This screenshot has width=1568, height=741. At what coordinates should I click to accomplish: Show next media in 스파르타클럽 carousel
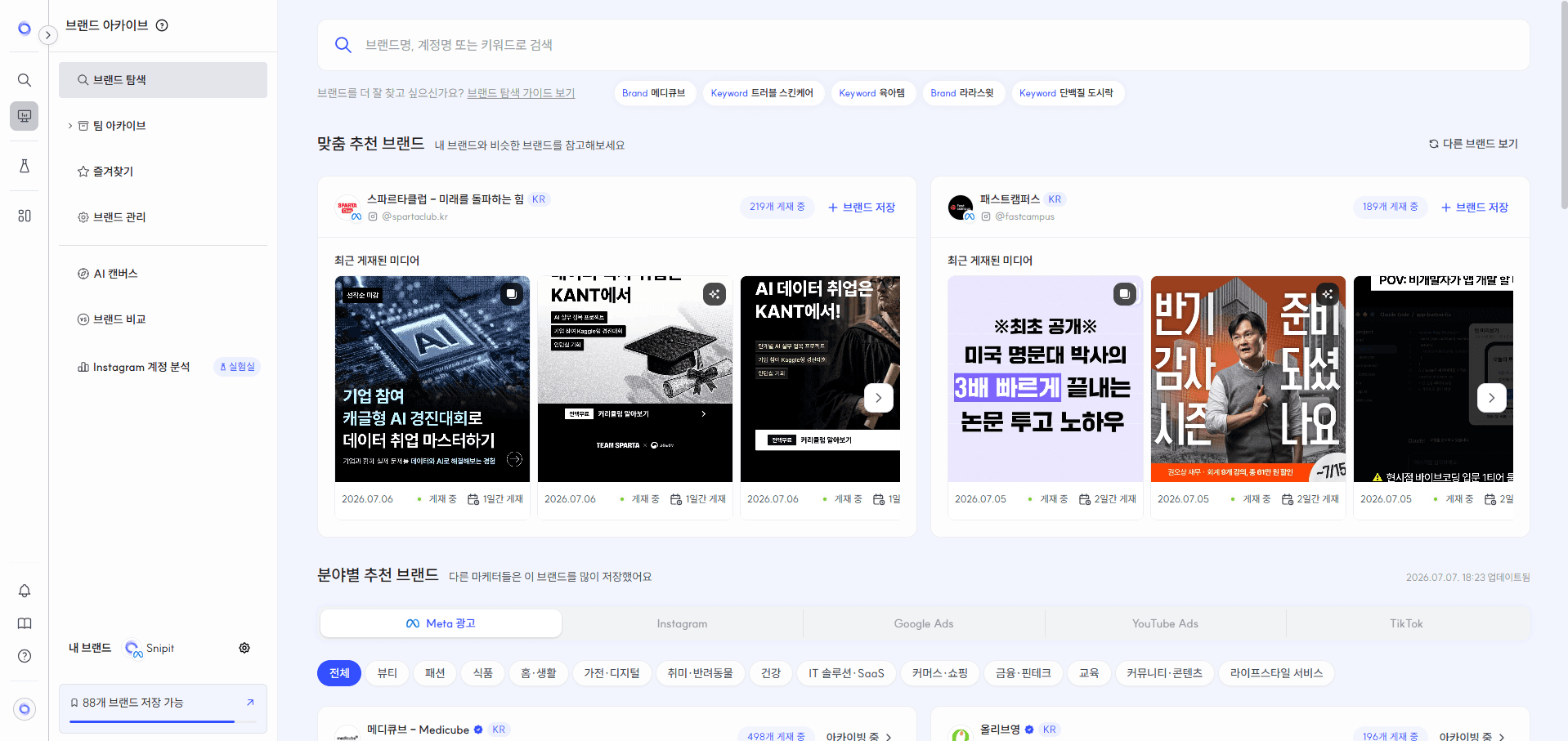coord(879,398)
